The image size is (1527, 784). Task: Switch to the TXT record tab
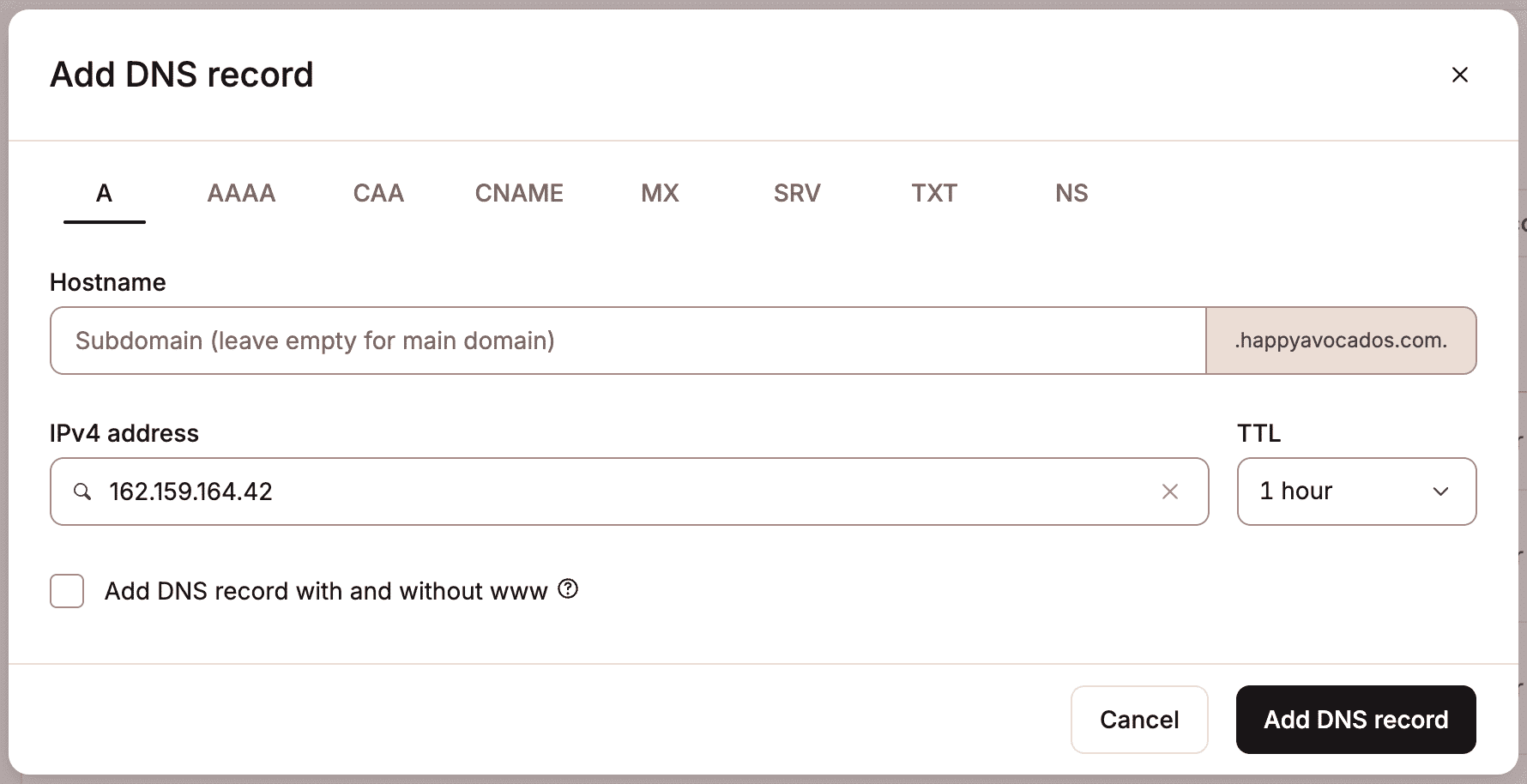tap(934, 194)
